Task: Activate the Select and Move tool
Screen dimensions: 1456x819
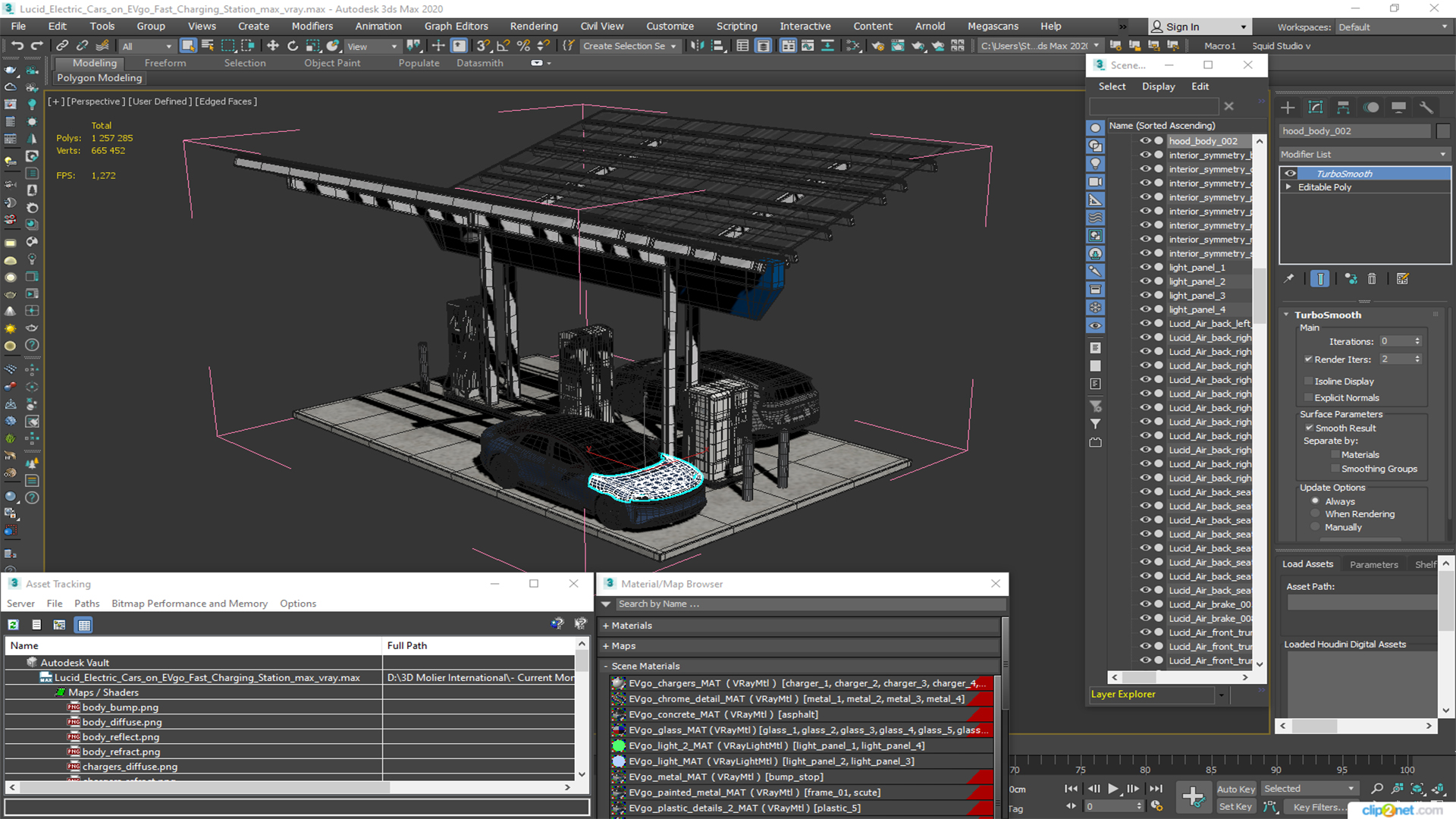Action: tap(273, 46)
